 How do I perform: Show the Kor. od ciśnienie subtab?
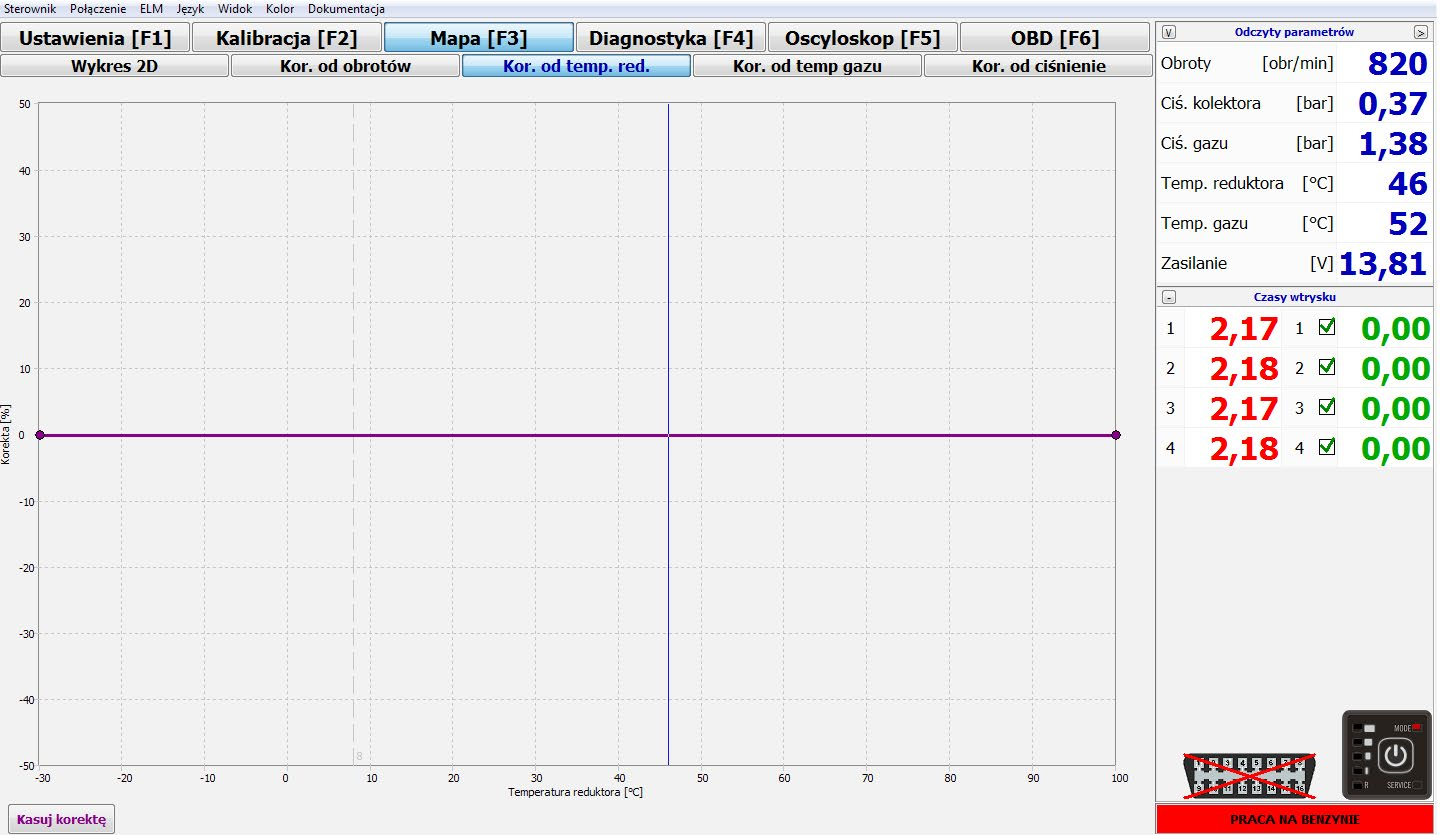pos(1038,66)
